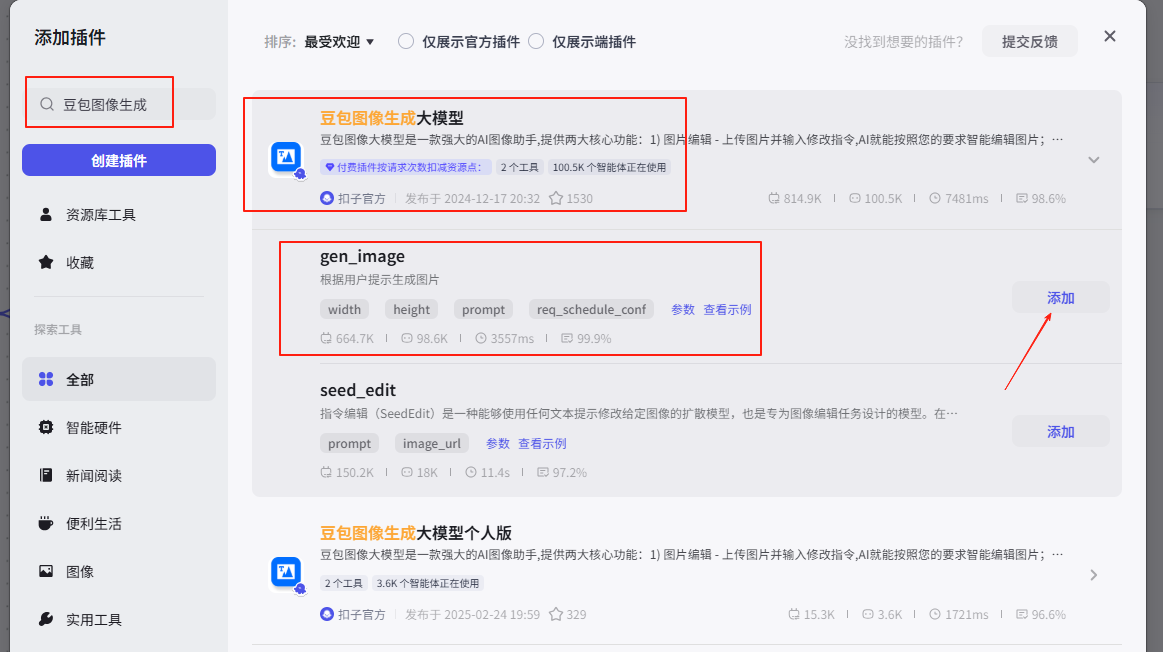
Task: Favorite the plugin with star count 329
Action: coord(556,614)
